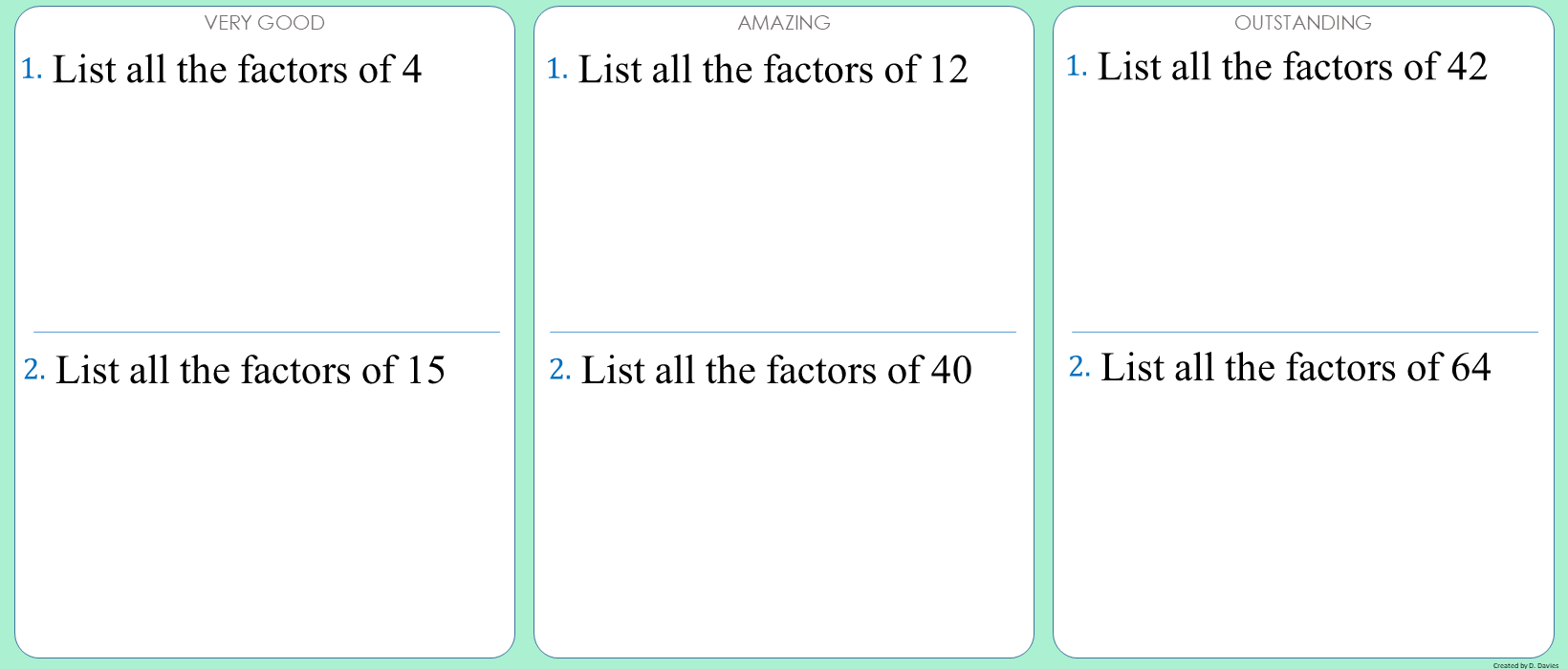Select the 'factors of 42' question text
1568x669 pixels.
pos(1293,67)
